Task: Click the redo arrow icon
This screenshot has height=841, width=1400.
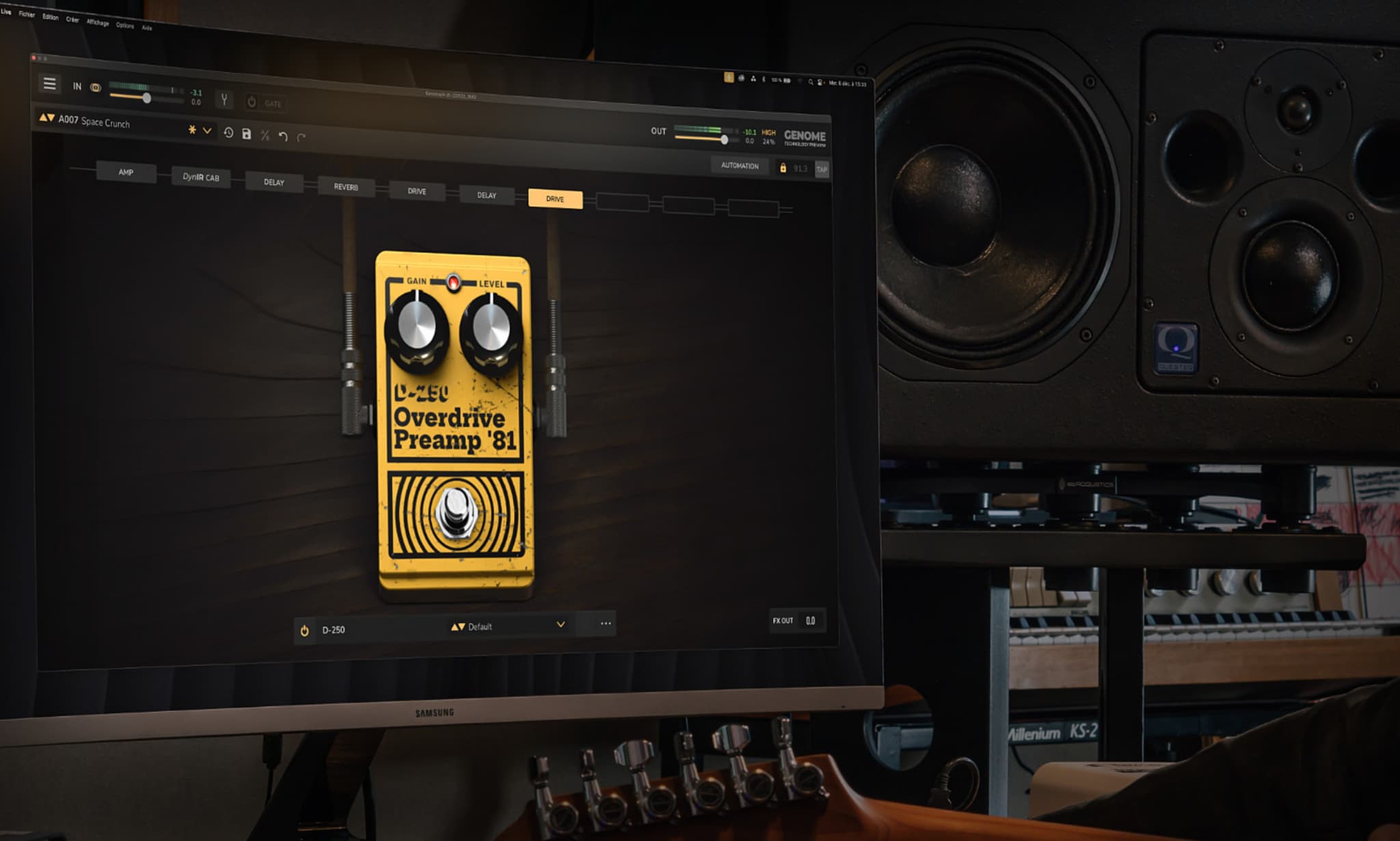Action: coord(301,137)
